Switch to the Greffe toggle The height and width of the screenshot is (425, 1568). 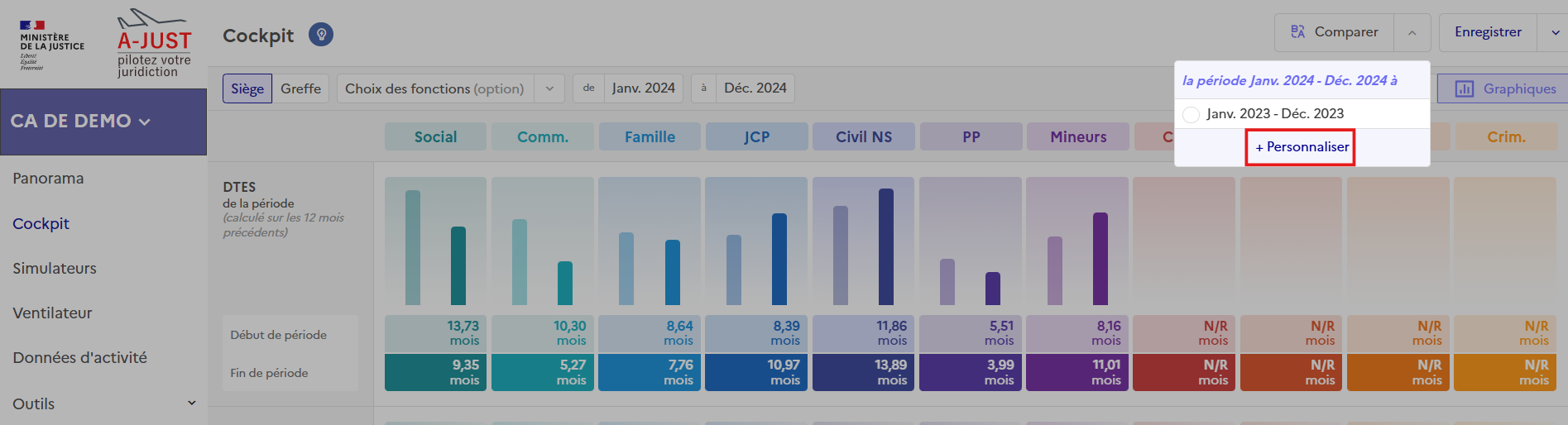point(300,88)
